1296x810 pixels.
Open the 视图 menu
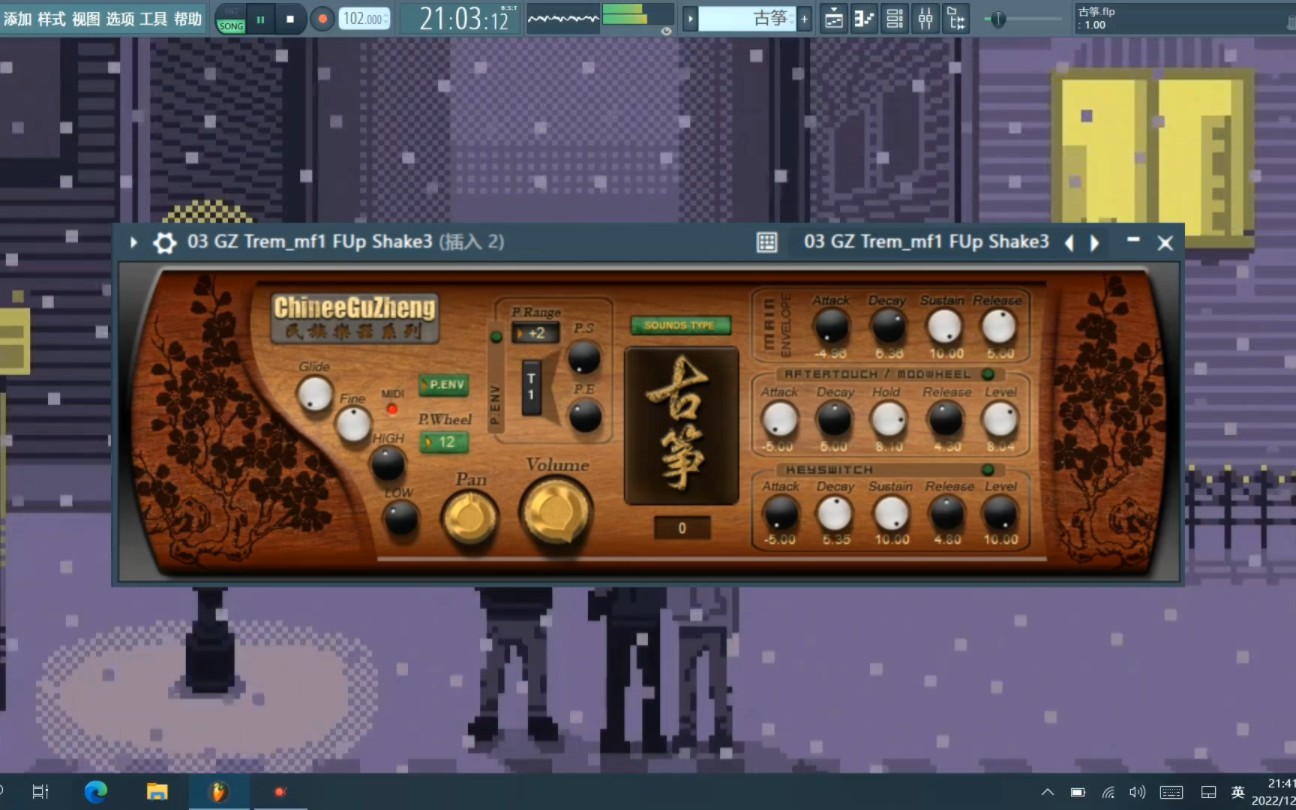pos(86,19)
